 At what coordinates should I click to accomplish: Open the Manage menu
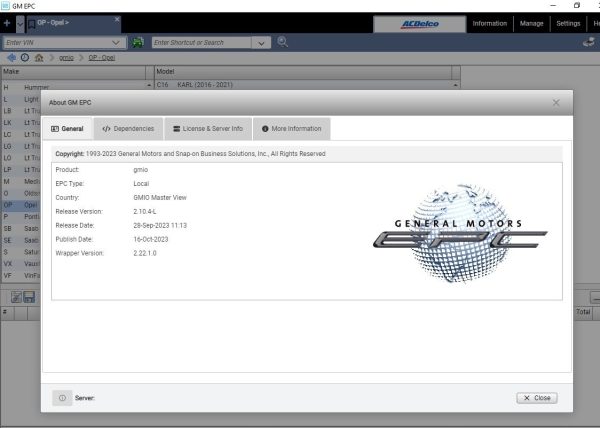(531, 23)
